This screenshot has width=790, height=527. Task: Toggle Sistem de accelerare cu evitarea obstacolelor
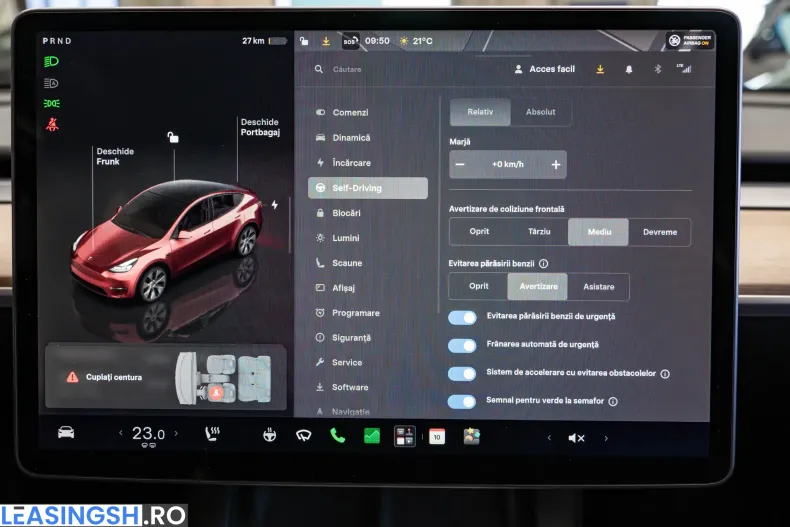tap(462, 373)
